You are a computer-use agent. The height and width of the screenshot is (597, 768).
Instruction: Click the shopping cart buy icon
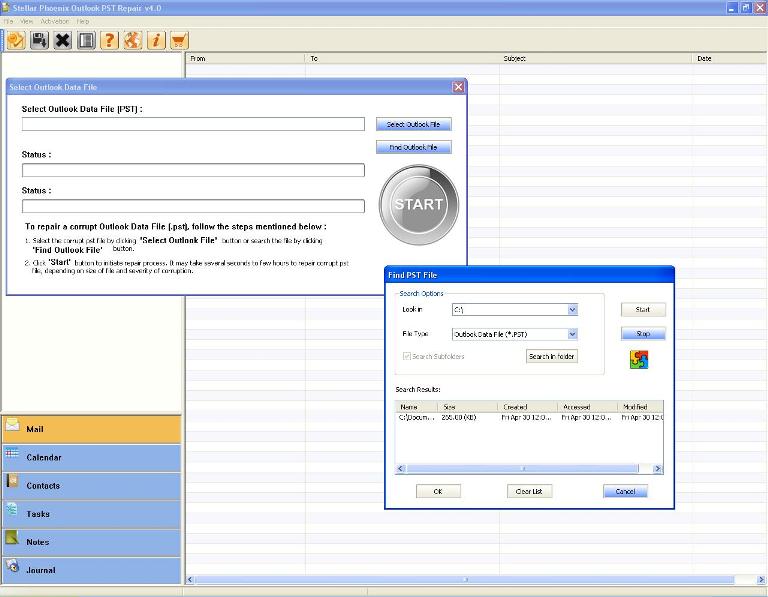click(179, 40)
